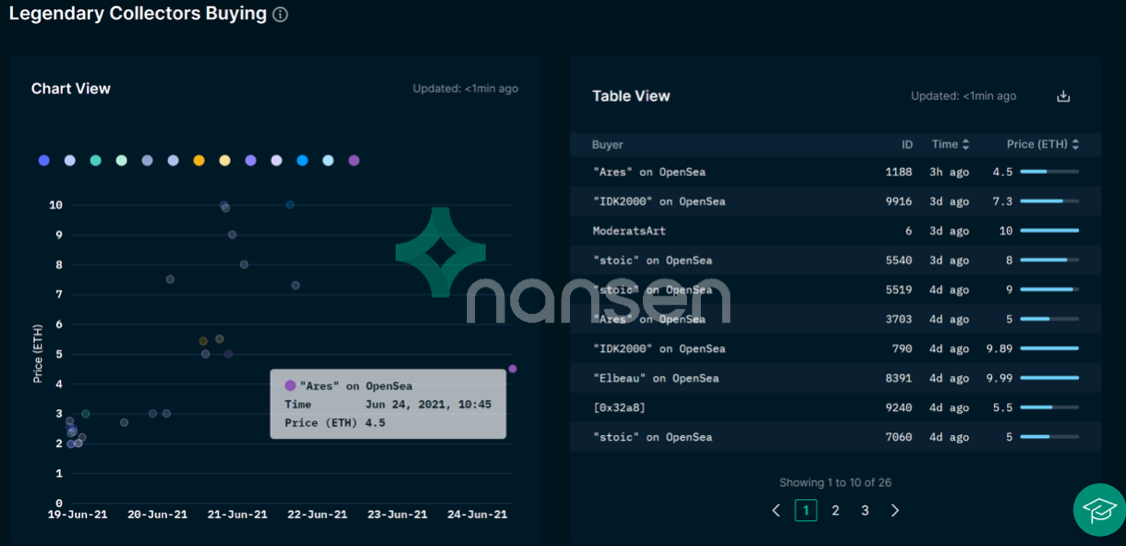Click the "IDK2000" on OpenSea row with ID 790

(835, 348)
